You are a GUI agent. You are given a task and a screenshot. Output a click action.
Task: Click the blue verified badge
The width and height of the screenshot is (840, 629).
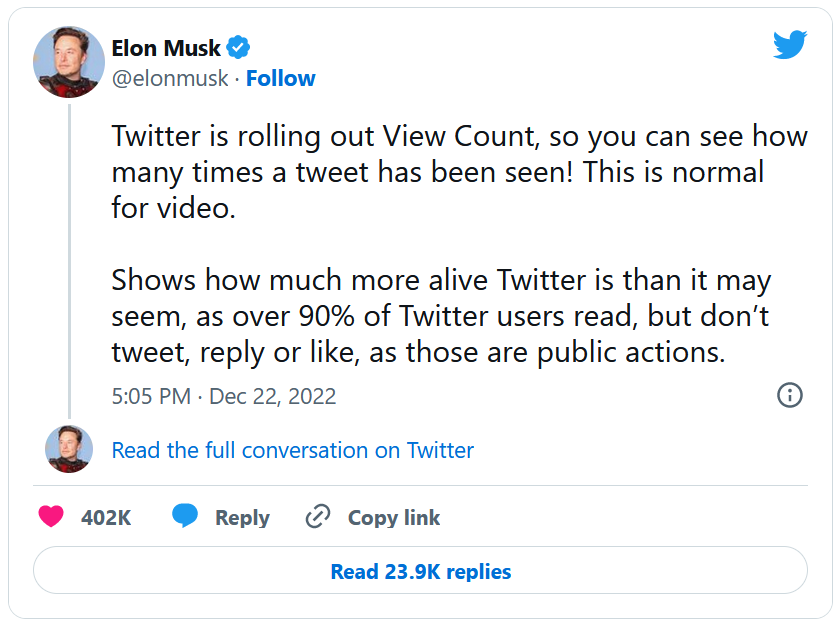tap(239, 47)
